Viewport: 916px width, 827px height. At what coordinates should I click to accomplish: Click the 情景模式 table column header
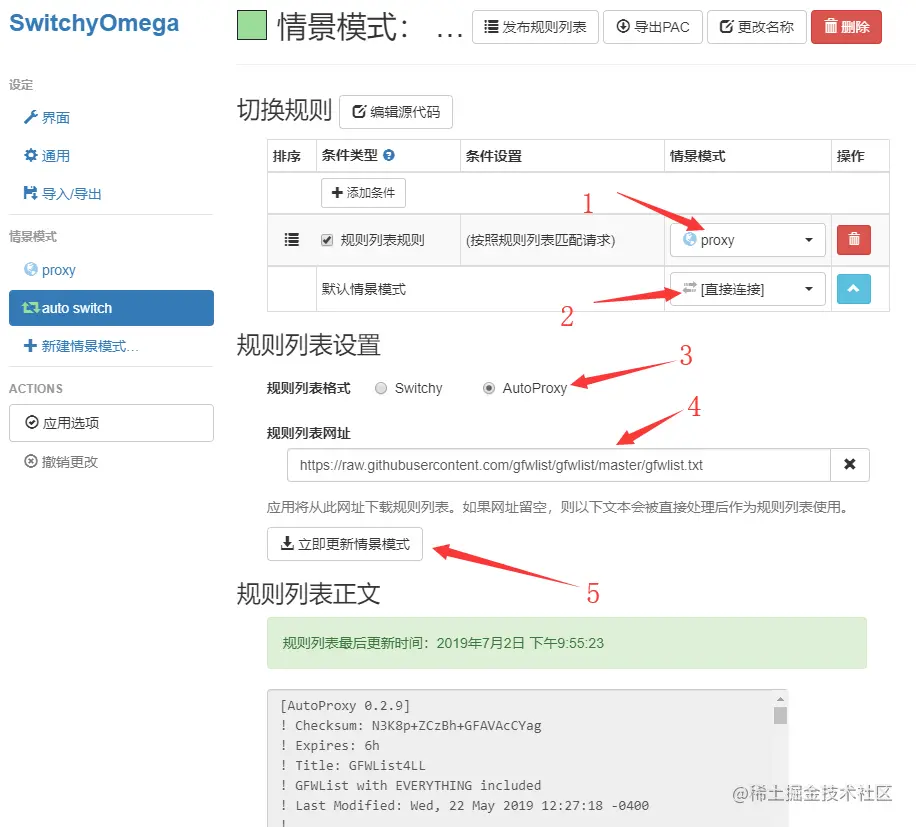click(697, 156)
